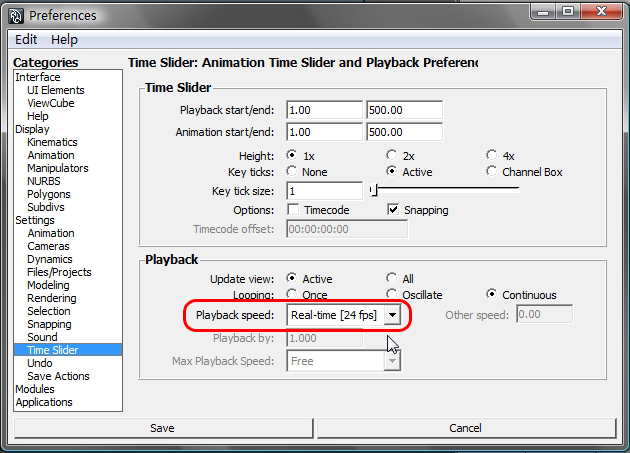Select Modules category
The height and width of the screenshot is (453, 630).
(35, 389)
